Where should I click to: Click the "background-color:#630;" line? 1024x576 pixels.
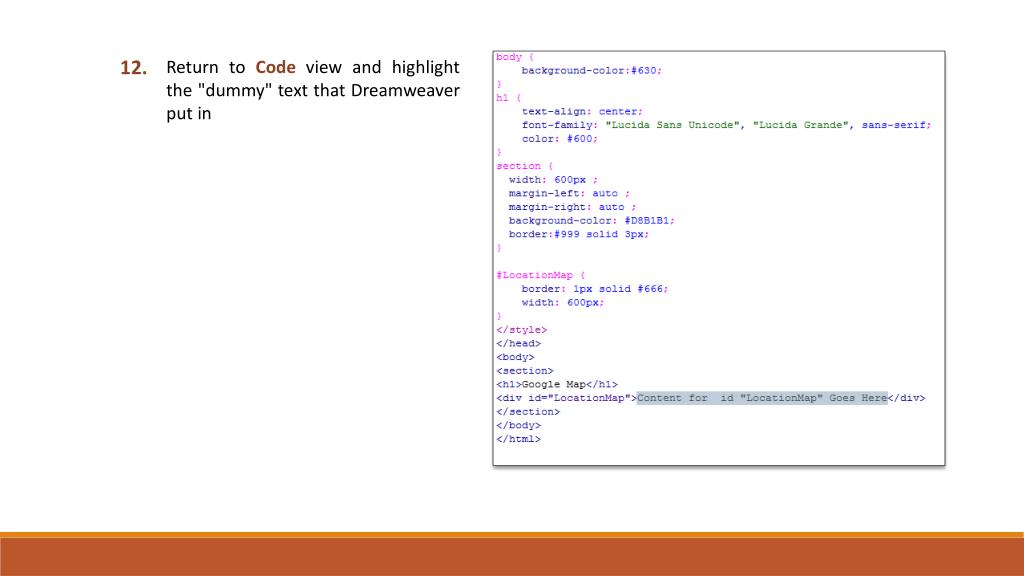coord(592,71)
